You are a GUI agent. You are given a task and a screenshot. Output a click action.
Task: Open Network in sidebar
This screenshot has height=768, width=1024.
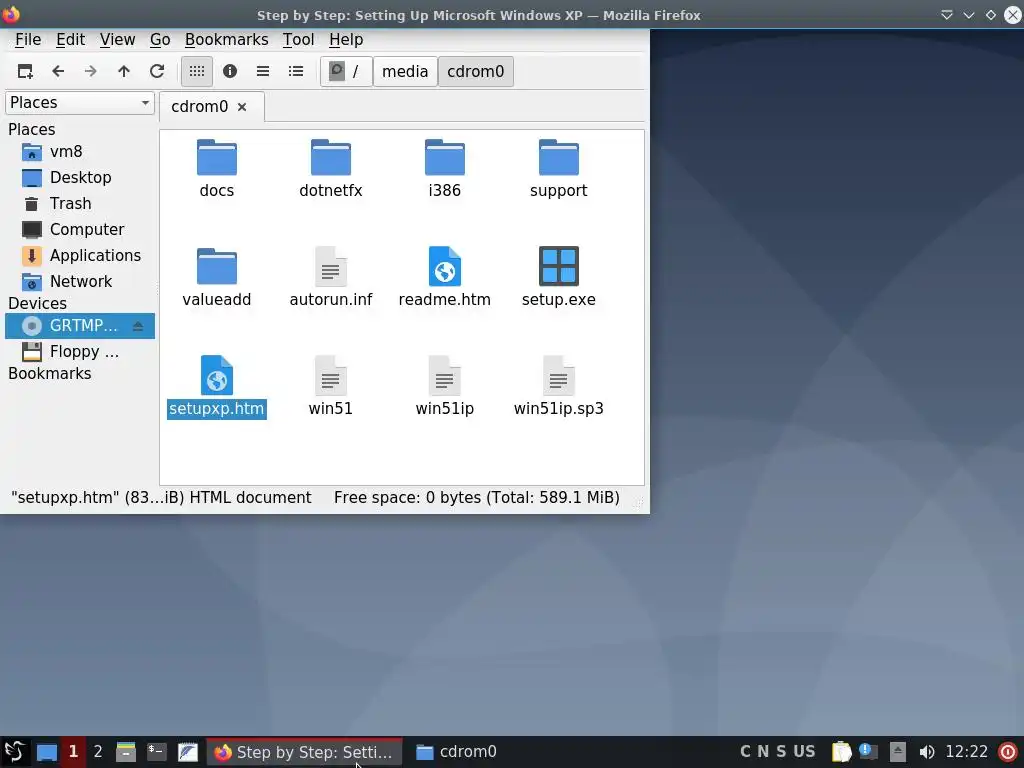80,281
